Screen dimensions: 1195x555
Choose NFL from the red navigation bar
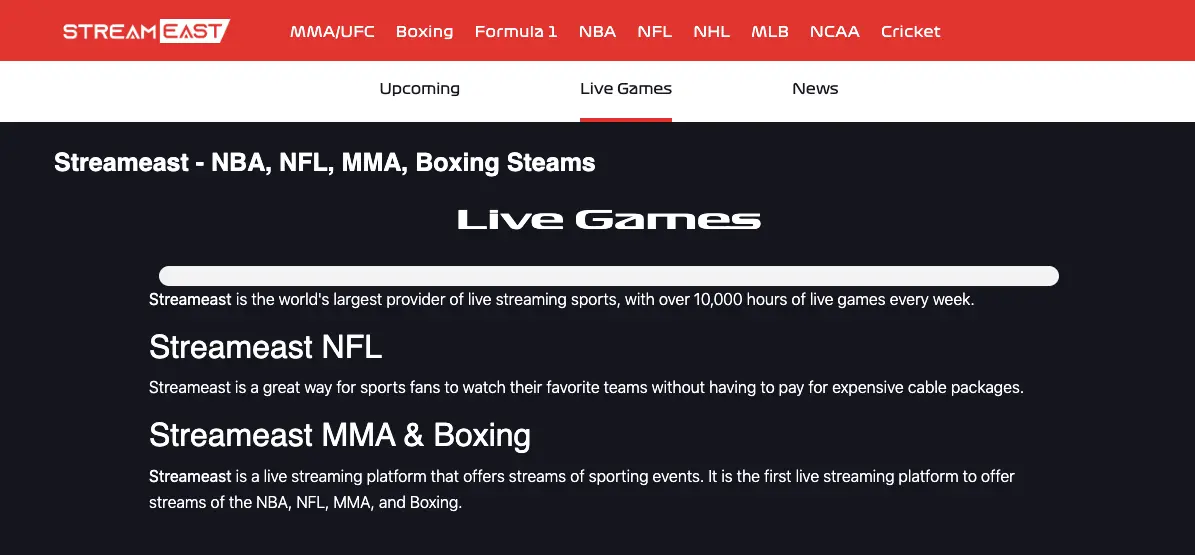655,32
